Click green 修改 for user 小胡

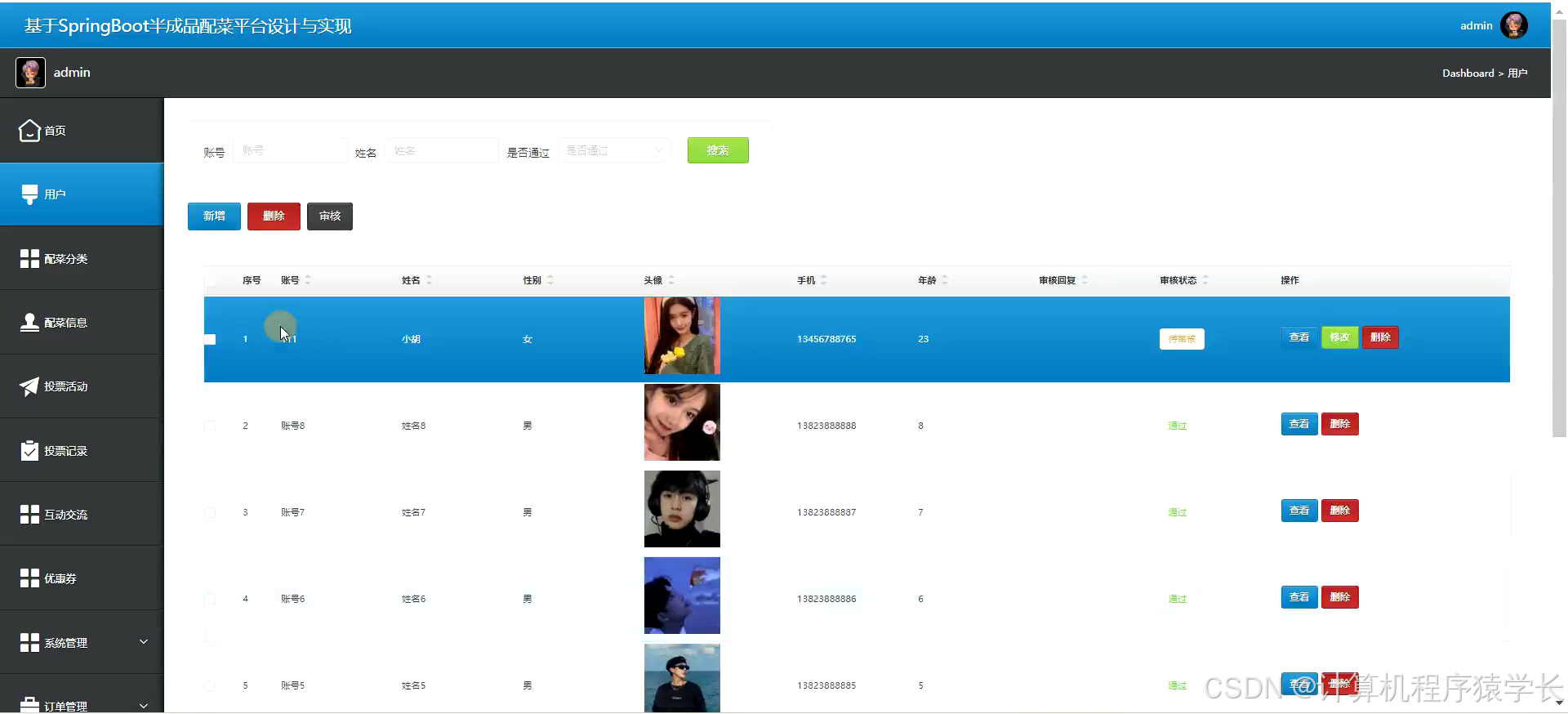(x=1340, y=337)
